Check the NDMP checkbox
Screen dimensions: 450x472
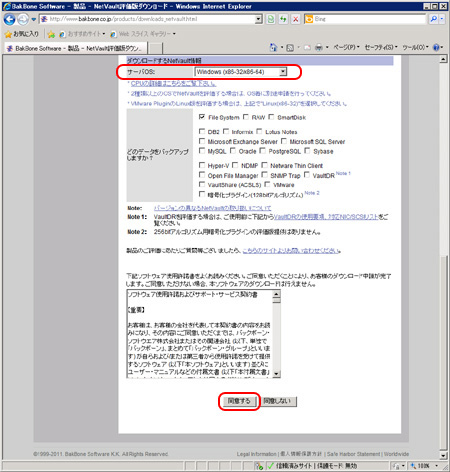point(235,165)
